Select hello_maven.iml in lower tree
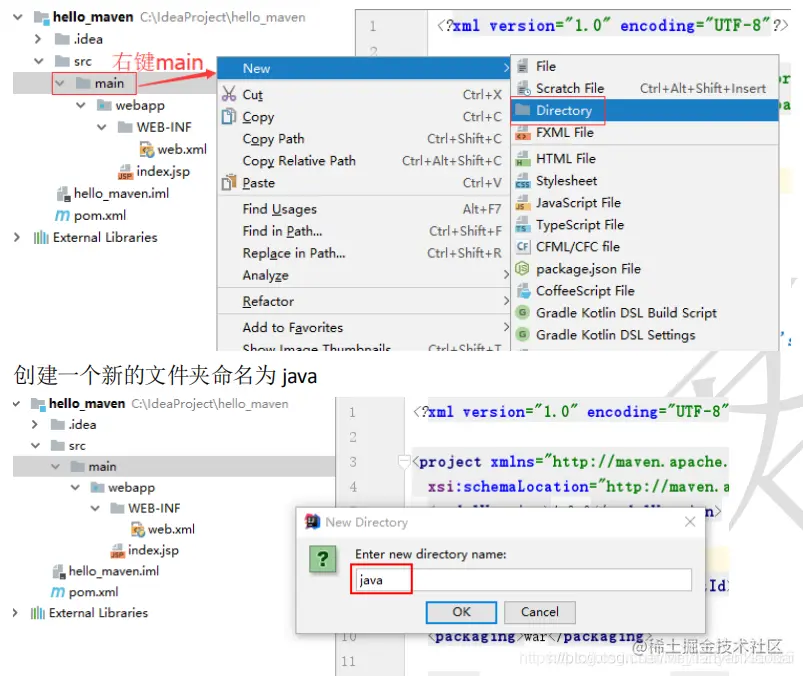Screen dimensions: 803x676 pos(114,571)
